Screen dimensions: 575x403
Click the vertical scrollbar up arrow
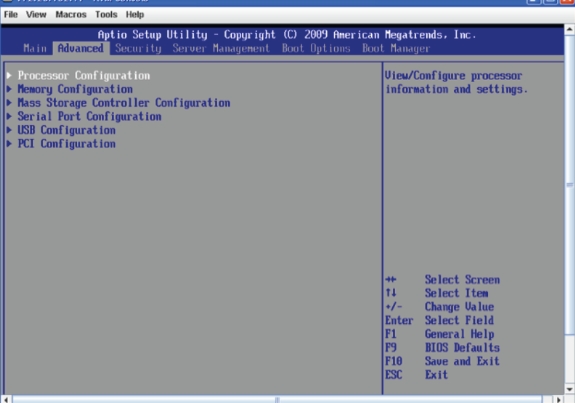tap(569, 29)
